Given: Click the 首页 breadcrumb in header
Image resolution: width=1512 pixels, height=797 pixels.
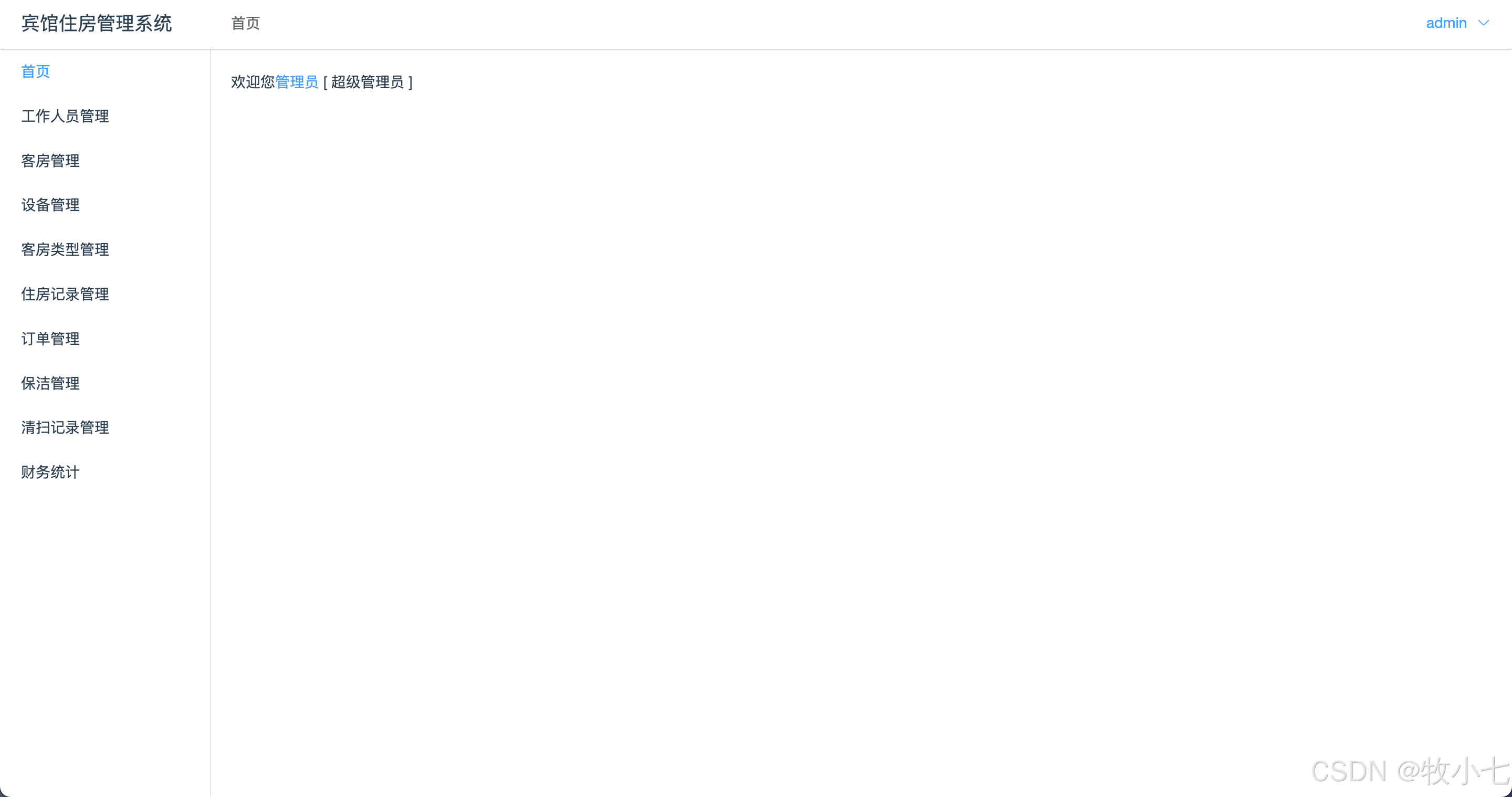Looking at the screenshot, I should click(245, 24).
